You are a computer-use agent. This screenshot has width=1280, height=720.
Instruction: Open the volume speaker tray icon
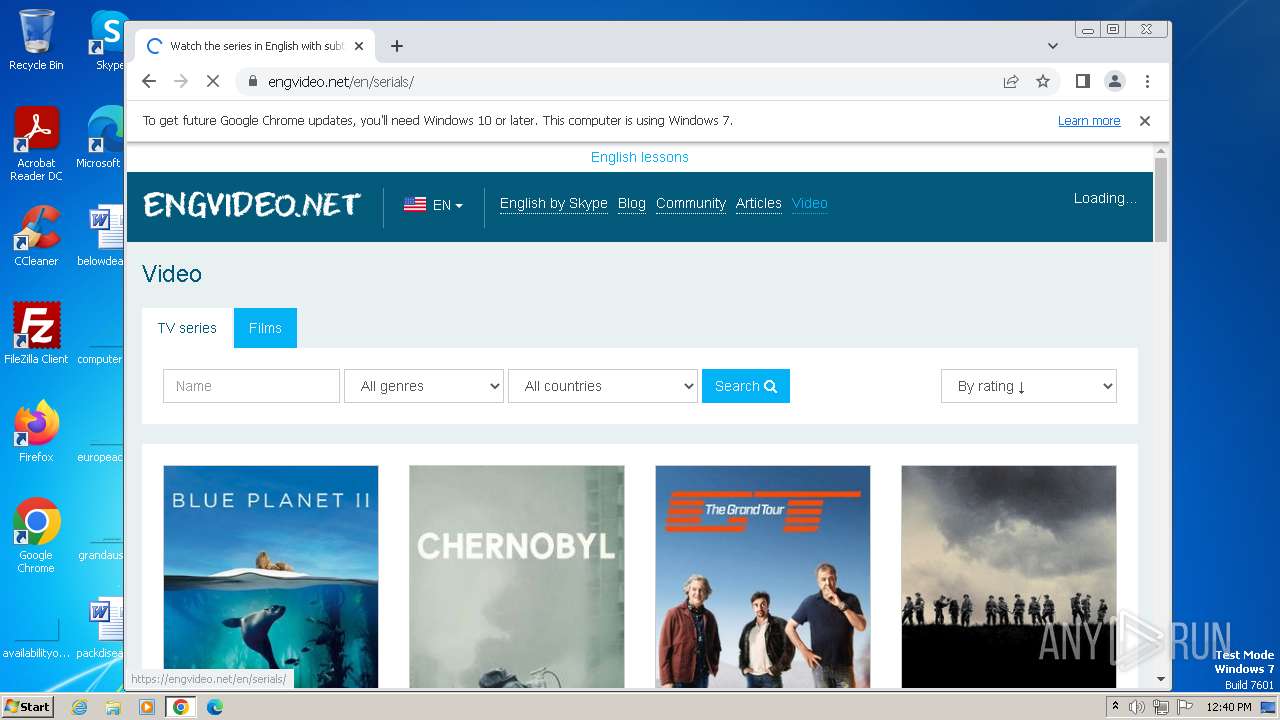coord(1137,707)
